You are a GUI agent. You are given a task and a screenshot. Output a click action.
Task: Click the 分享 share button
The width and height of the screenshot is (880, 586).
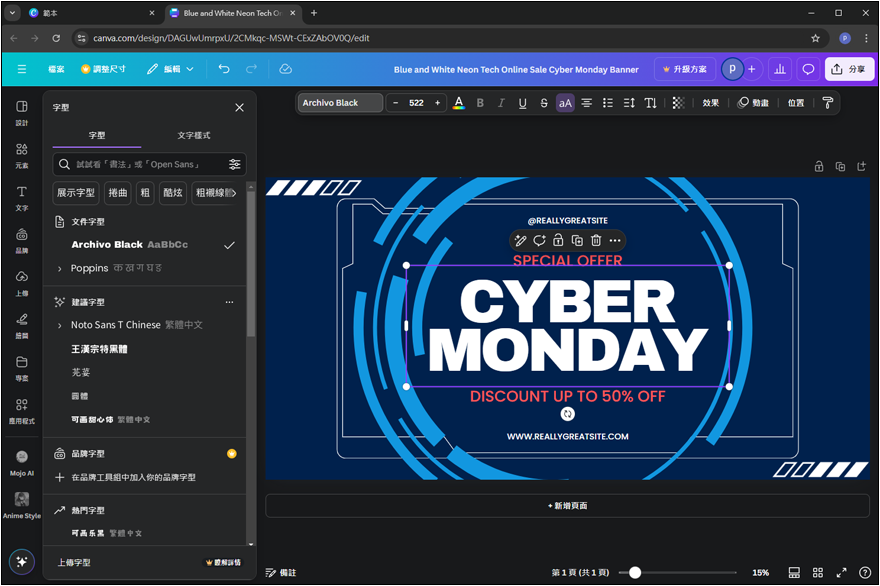tap(848, 69)
